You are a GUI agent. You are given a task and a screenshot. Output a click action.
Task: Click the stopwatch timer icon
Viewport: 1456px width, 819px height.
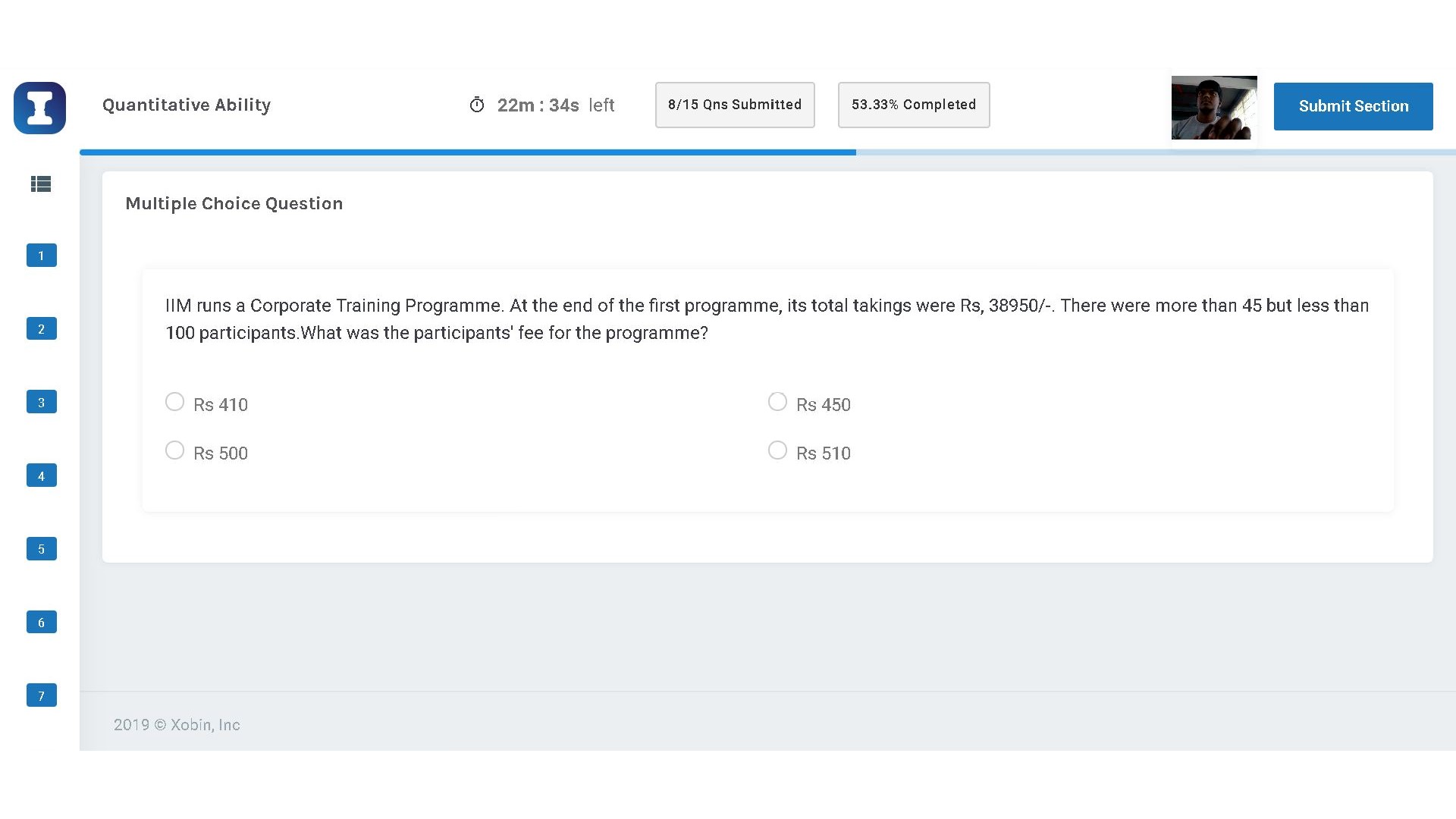pyautogui.click(x=476, y=105)
